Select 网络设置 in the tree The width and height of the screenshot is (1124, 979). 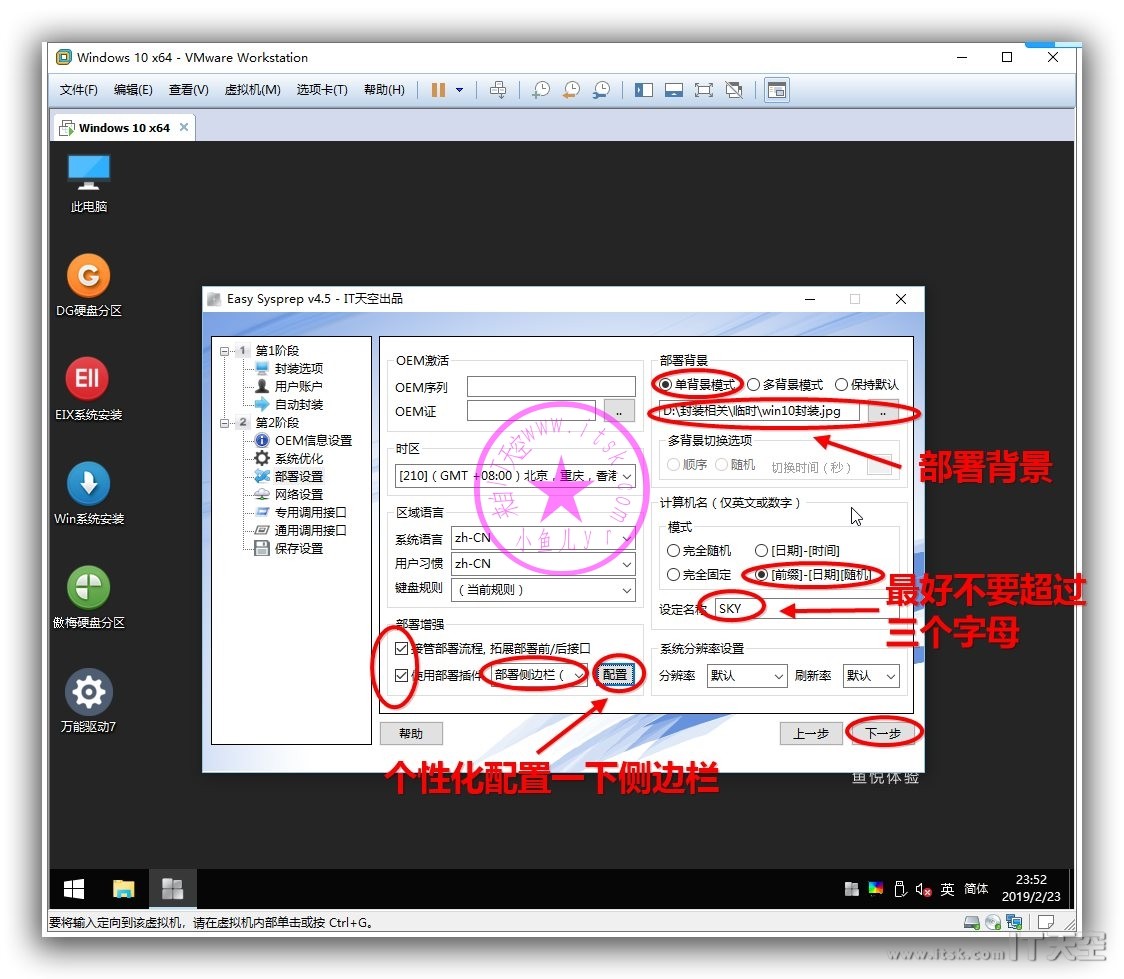tap(298, 495)
